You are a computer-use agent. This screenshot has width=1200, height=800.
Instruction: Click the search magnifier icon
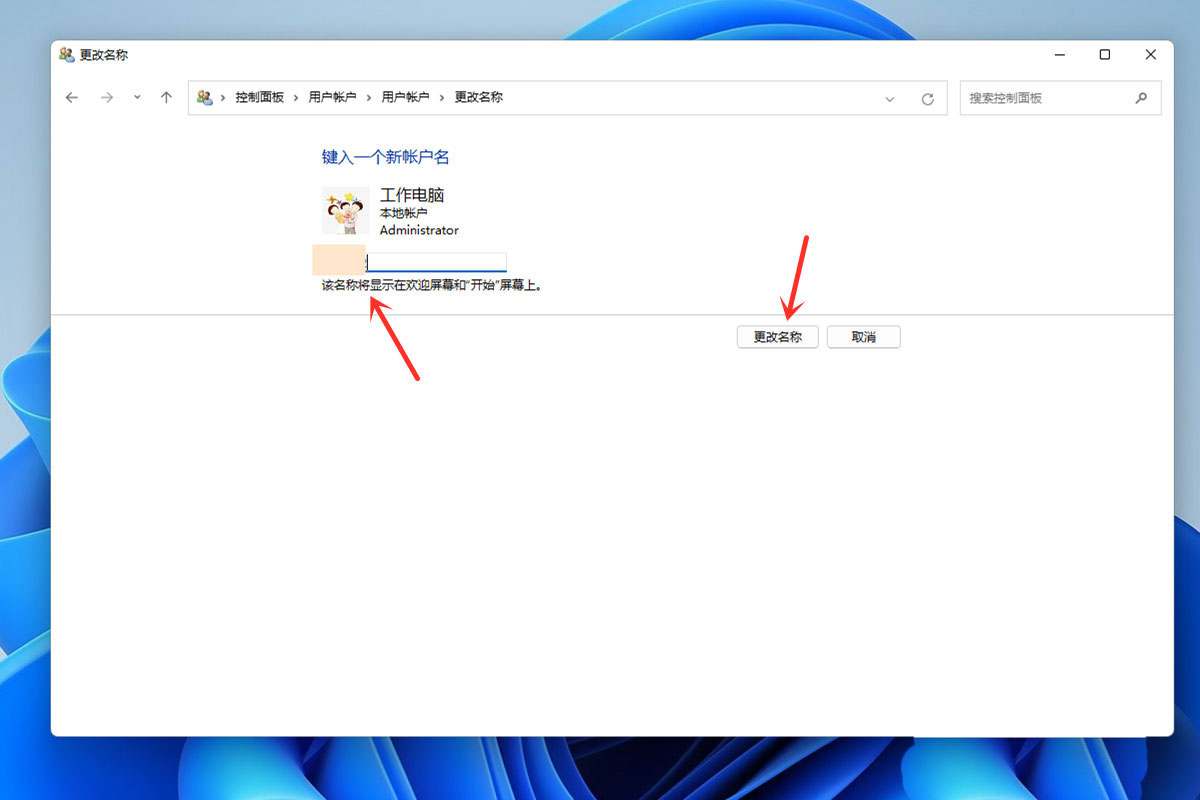pyautogui.click(x=1141, y=97)
